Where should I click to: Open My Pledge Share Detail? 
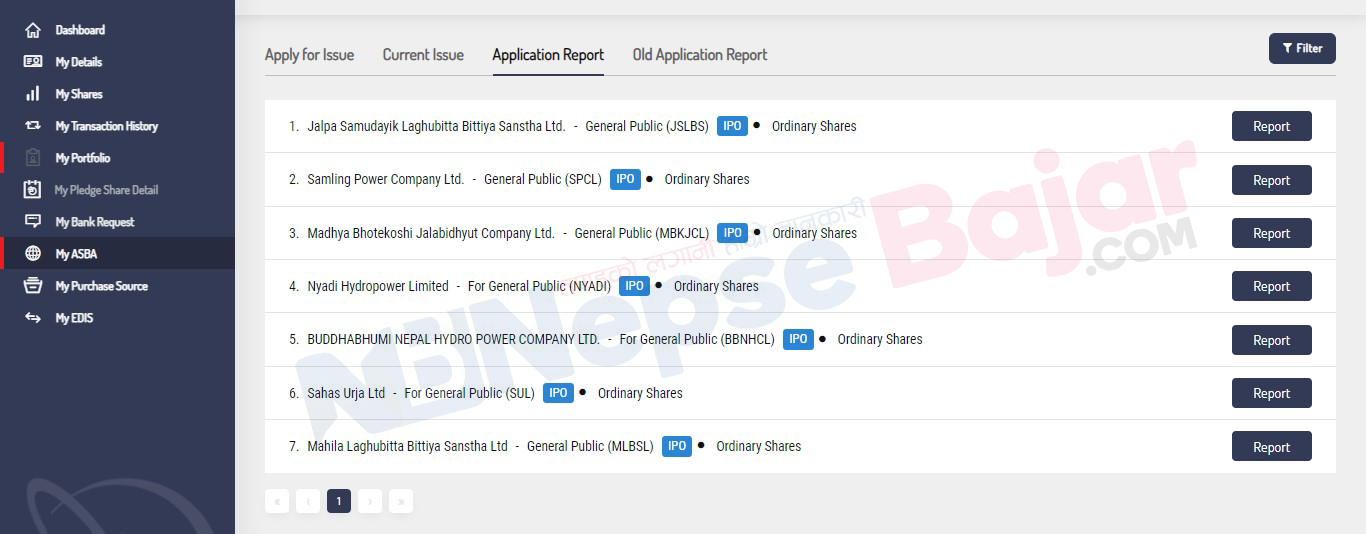pos(117,190)
